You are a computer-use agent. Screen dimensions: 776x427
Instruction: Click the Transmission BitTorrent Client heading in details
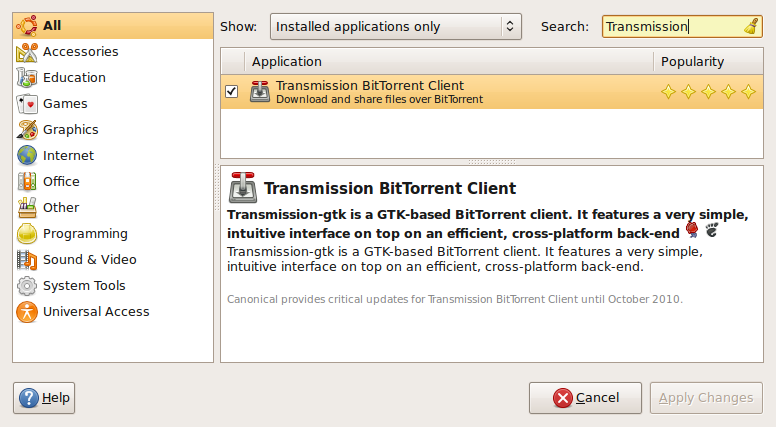pyautogui.click(x=390, y=189)
